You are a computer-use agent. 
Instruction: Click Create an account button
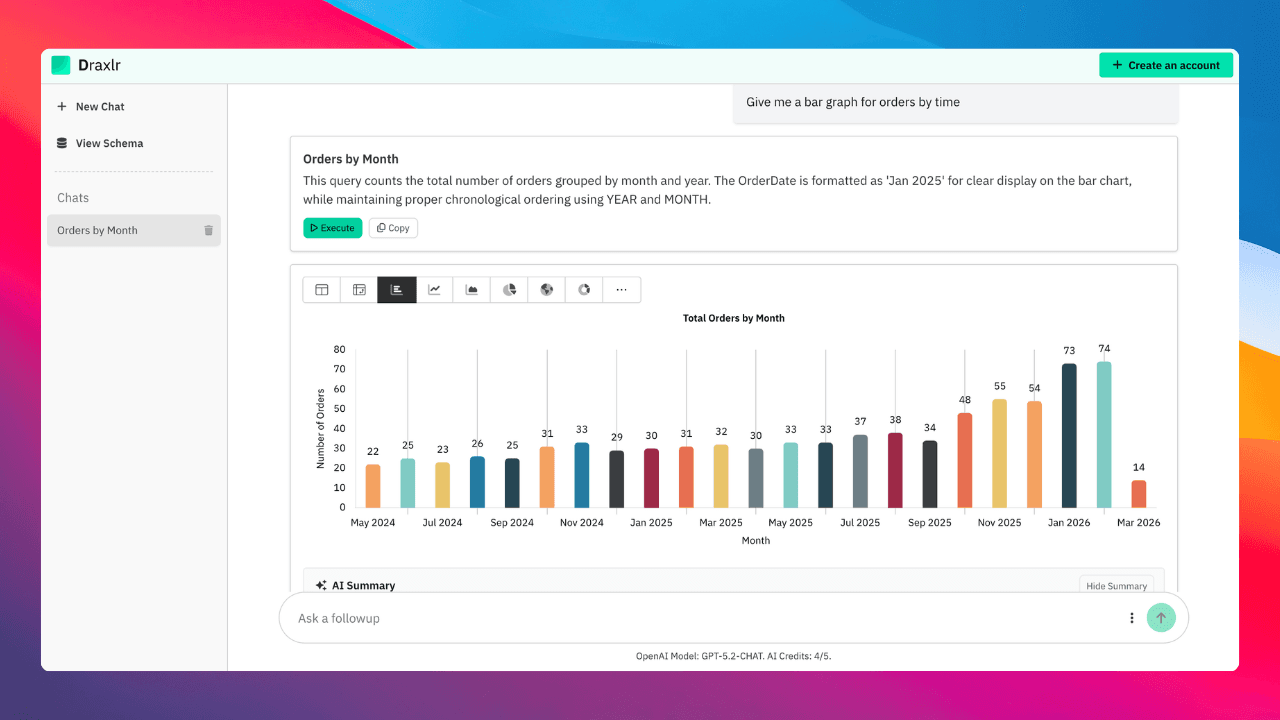pos(1166,65)
